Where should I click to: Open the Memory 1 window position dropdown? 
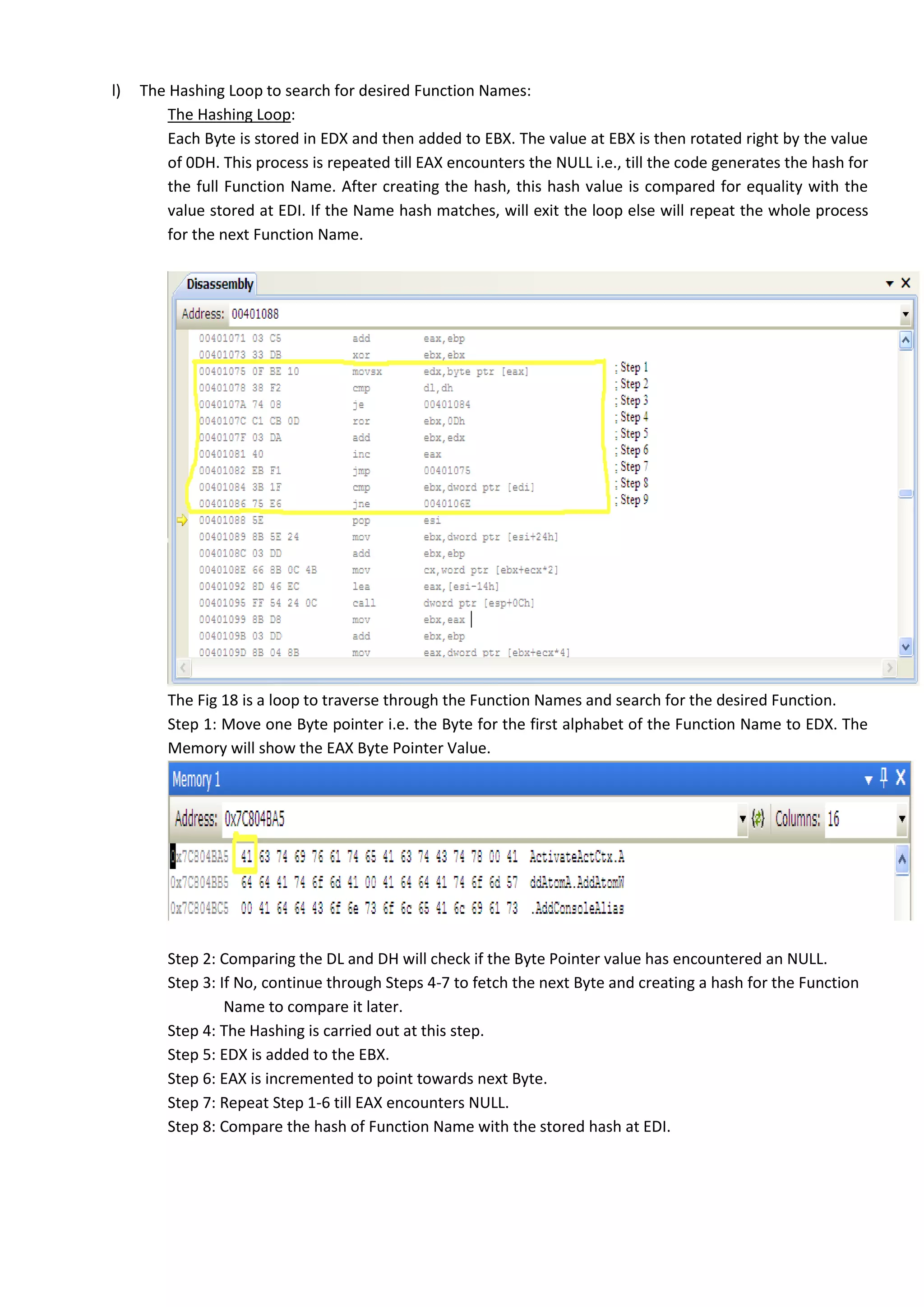(x=868, y=779)
